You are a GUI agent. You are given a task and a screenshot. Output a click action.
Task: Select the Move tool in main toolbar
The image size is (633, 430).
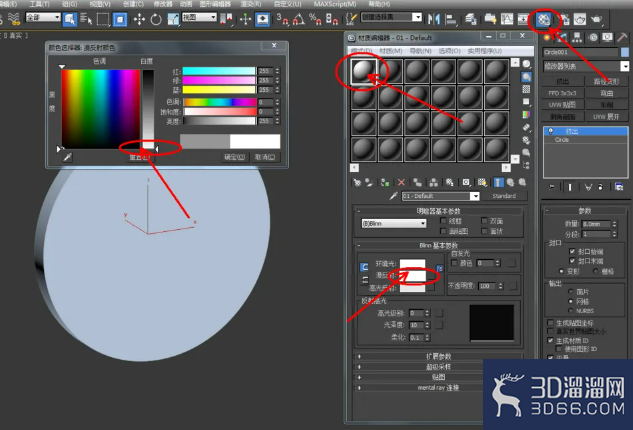tap(139, 19)
